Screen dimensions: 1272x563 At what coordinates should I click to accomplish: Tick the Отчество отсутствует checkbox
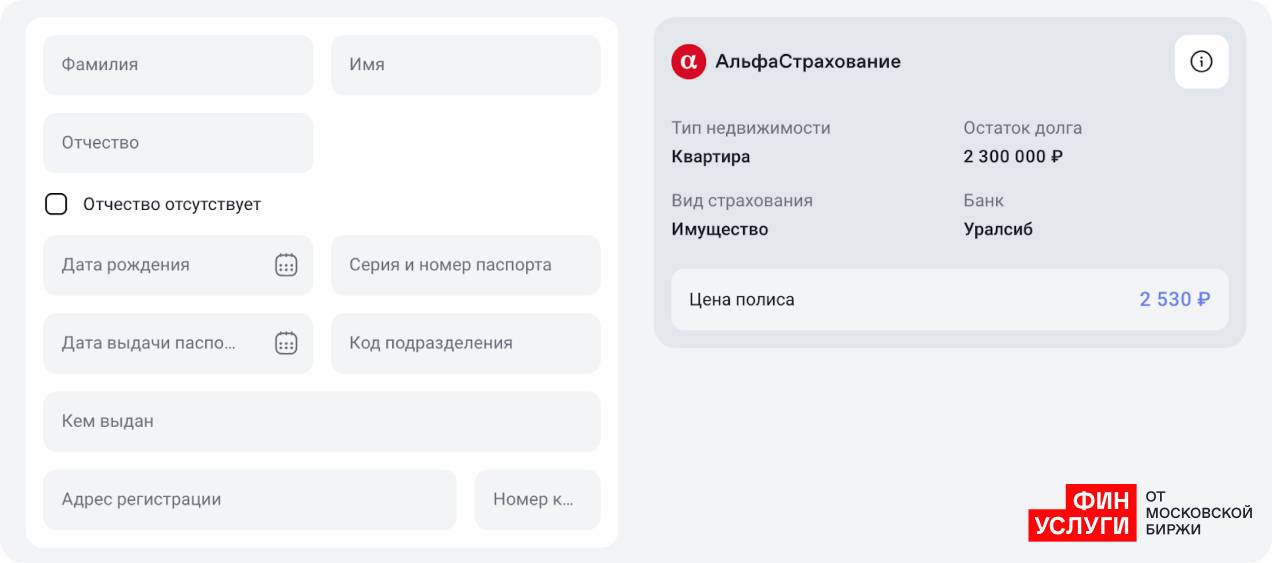pyautogui.click(x=57, y=204)
